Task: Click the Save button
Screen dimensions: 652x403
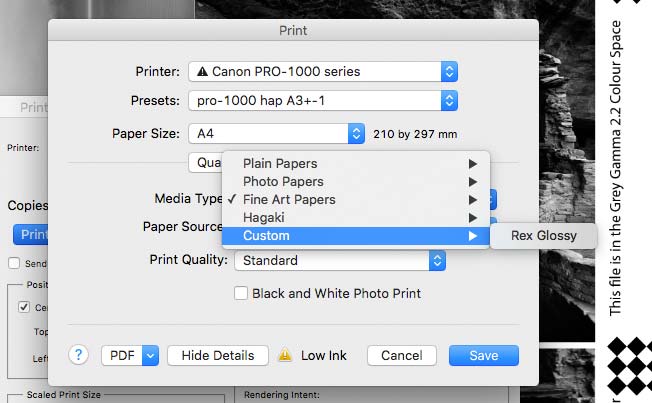Action: coord(484,356)
